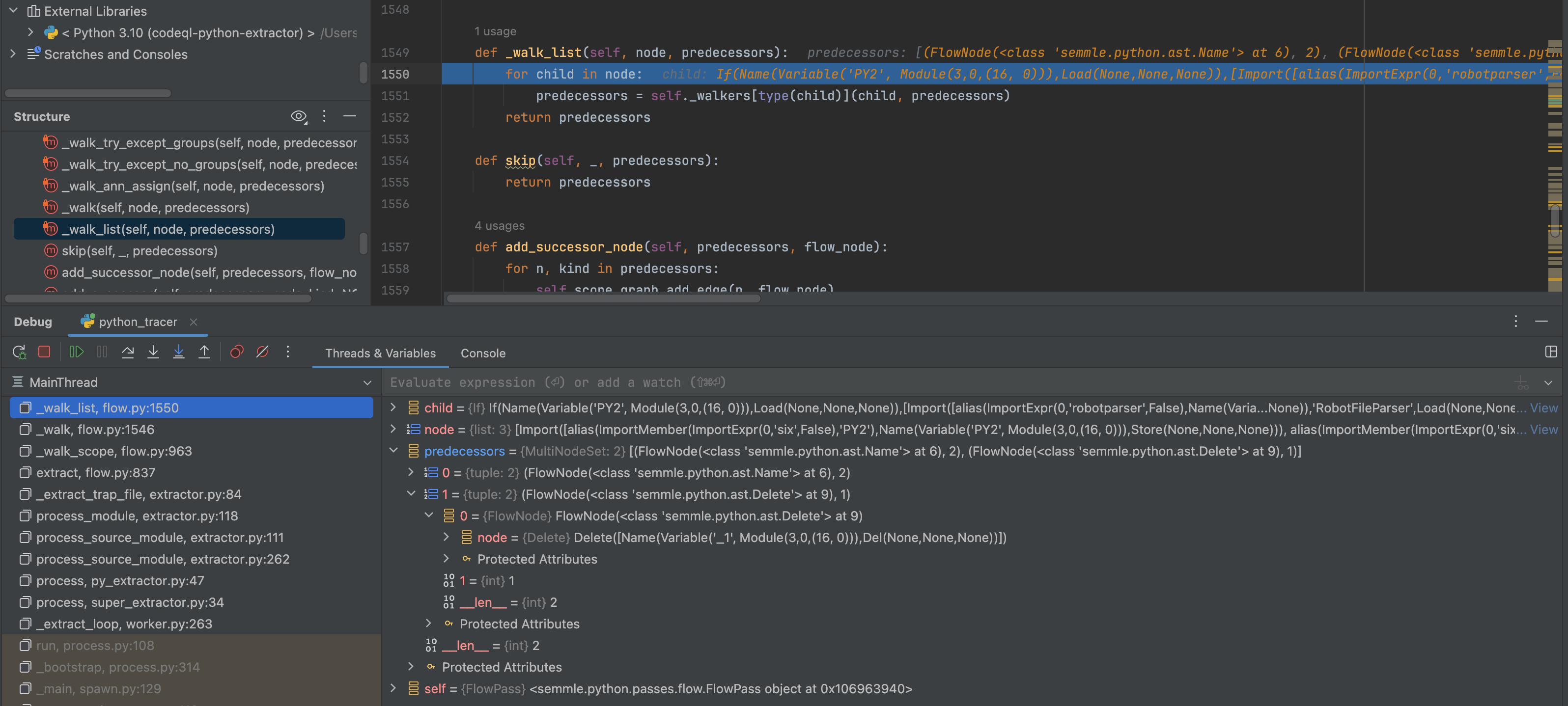Stop the debug session

44,352
